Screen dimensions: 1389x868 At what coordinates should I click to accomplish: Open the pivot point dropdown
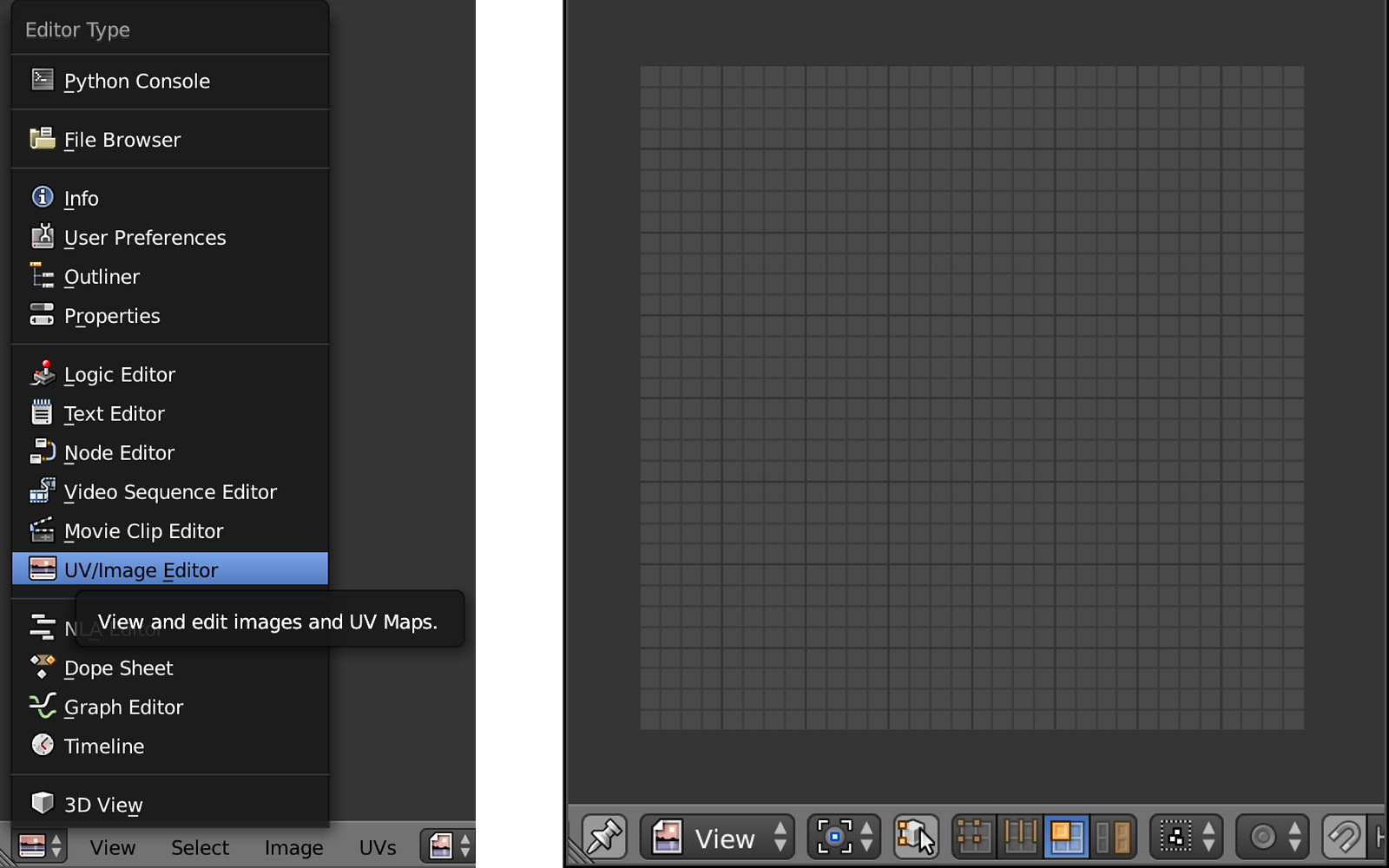click(x=844, y=838)
